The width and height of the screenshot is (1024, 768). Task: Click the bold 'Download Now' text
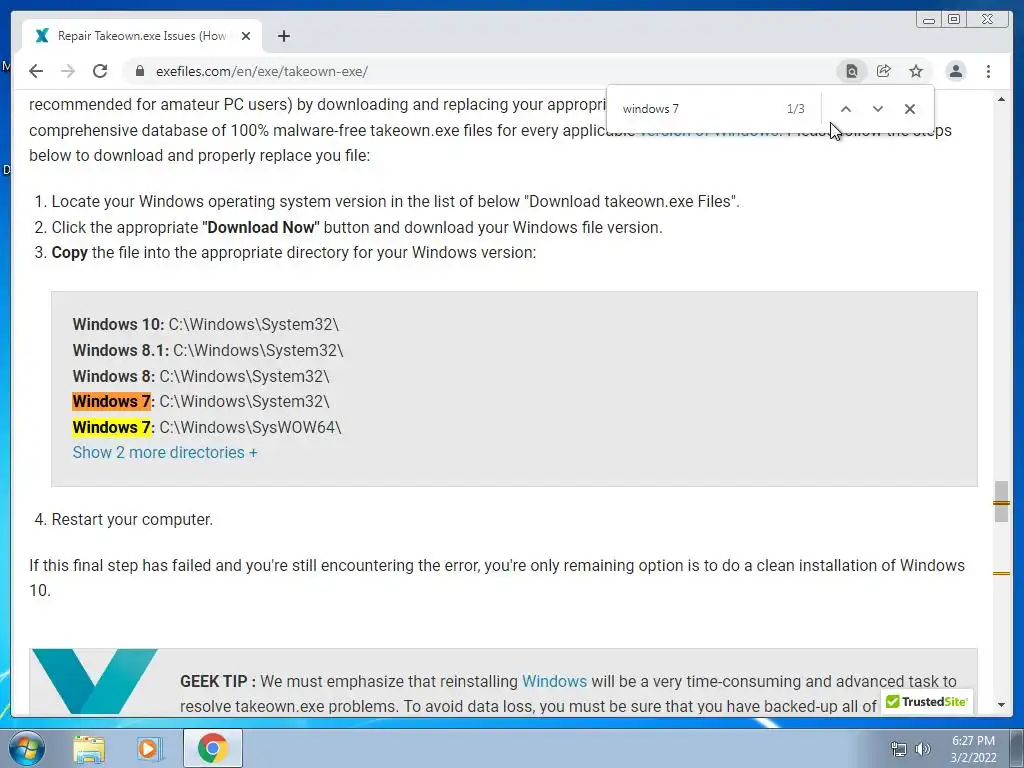pyautogui.click(x=261, y=227)
